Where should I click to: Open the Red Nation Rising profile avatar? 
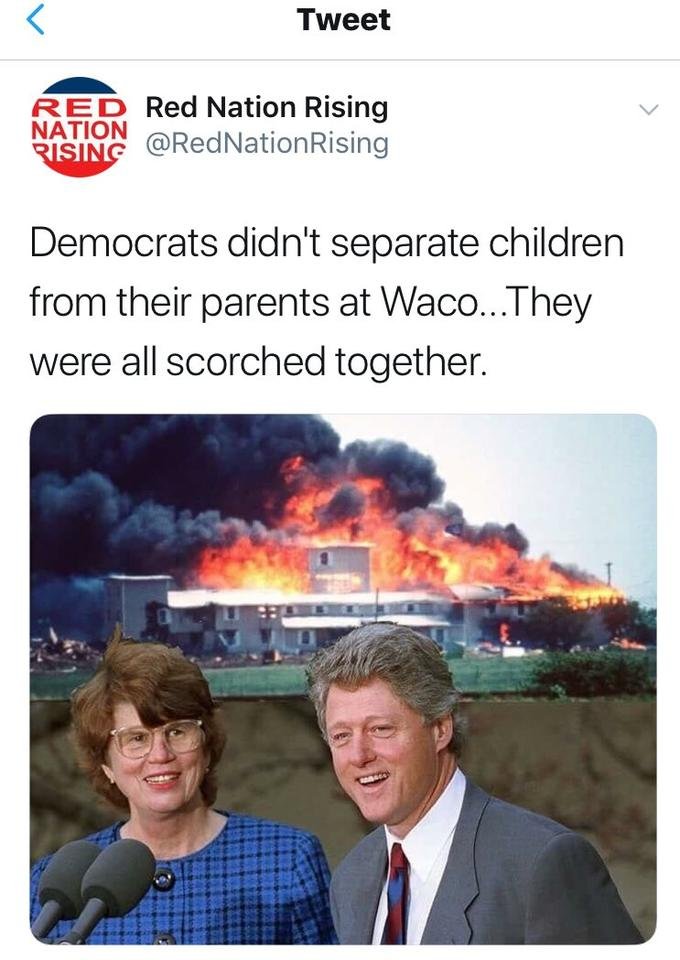(x=79, y=127)
